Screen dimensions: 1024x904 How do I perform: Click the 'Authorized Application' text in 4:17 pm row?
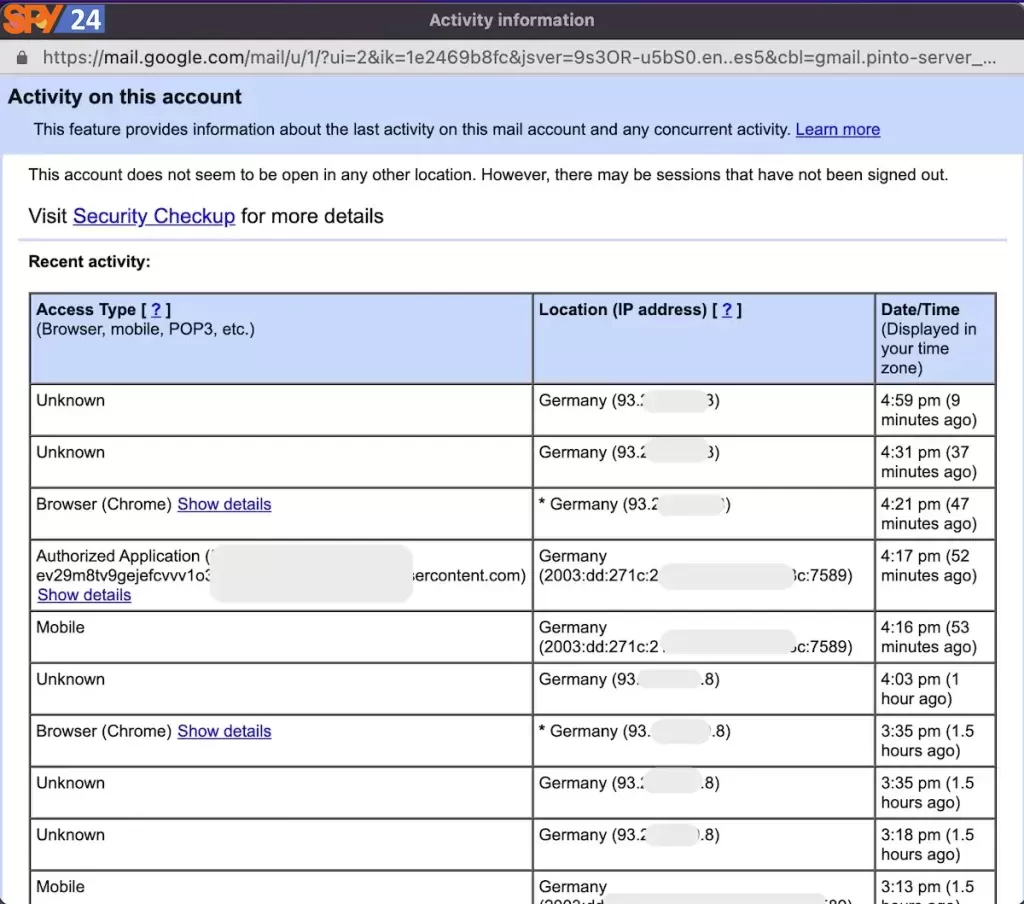pyautogui.click(x=118, y=556)
